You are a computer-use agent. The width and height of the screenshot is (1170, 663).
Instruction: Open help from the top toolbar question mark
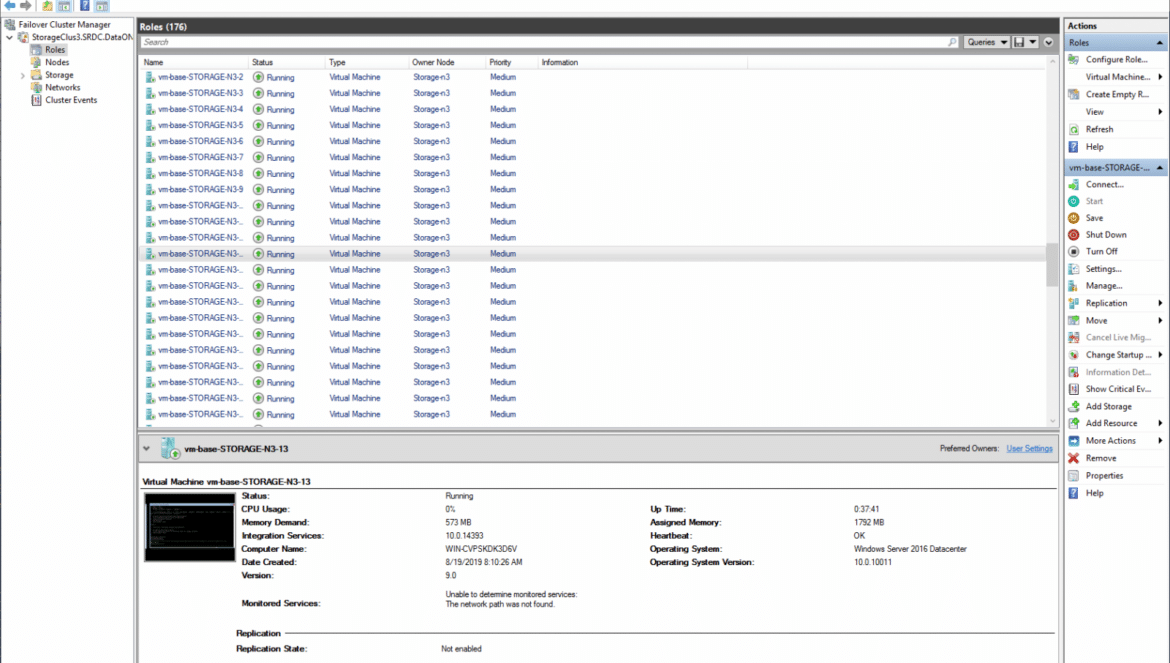[x=84, y=6]
